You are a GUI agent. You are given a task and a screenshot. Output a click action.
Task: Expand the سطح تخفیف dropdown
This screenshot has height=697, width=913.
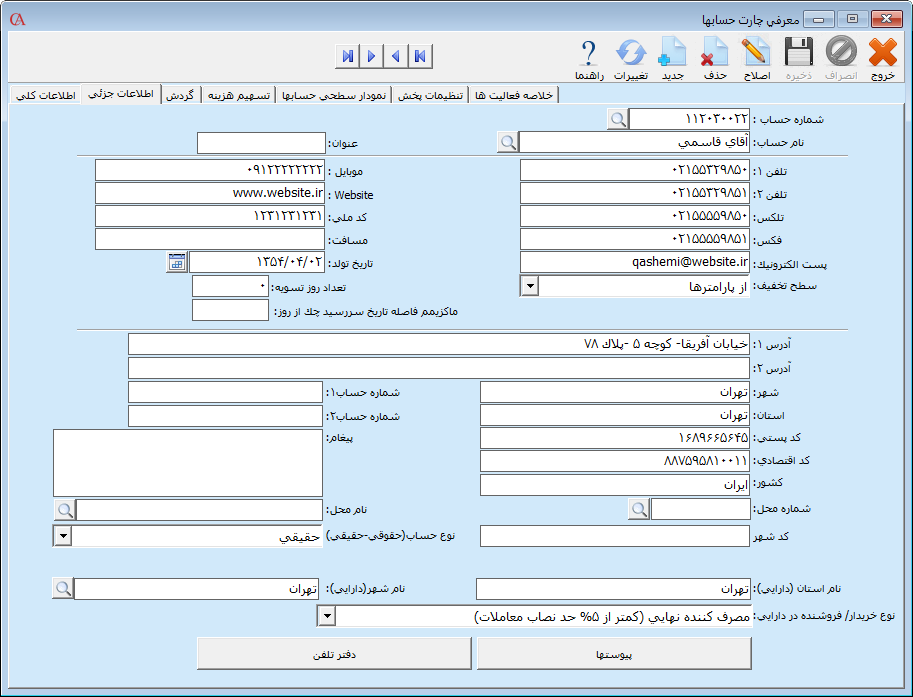point(528,287)
